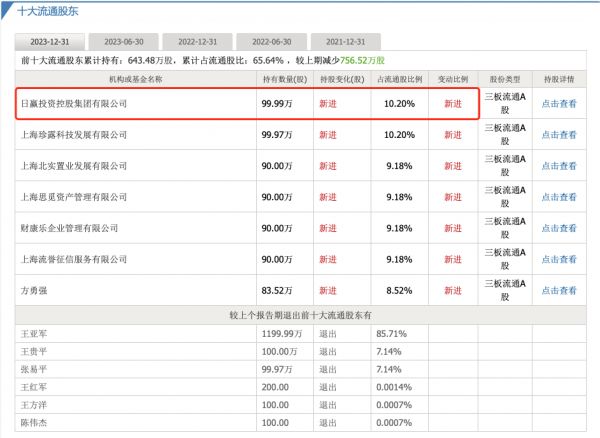
Task: Click 点击查看 for 日赢投资控股集团有限公司
Action: (x=559, y=103)
